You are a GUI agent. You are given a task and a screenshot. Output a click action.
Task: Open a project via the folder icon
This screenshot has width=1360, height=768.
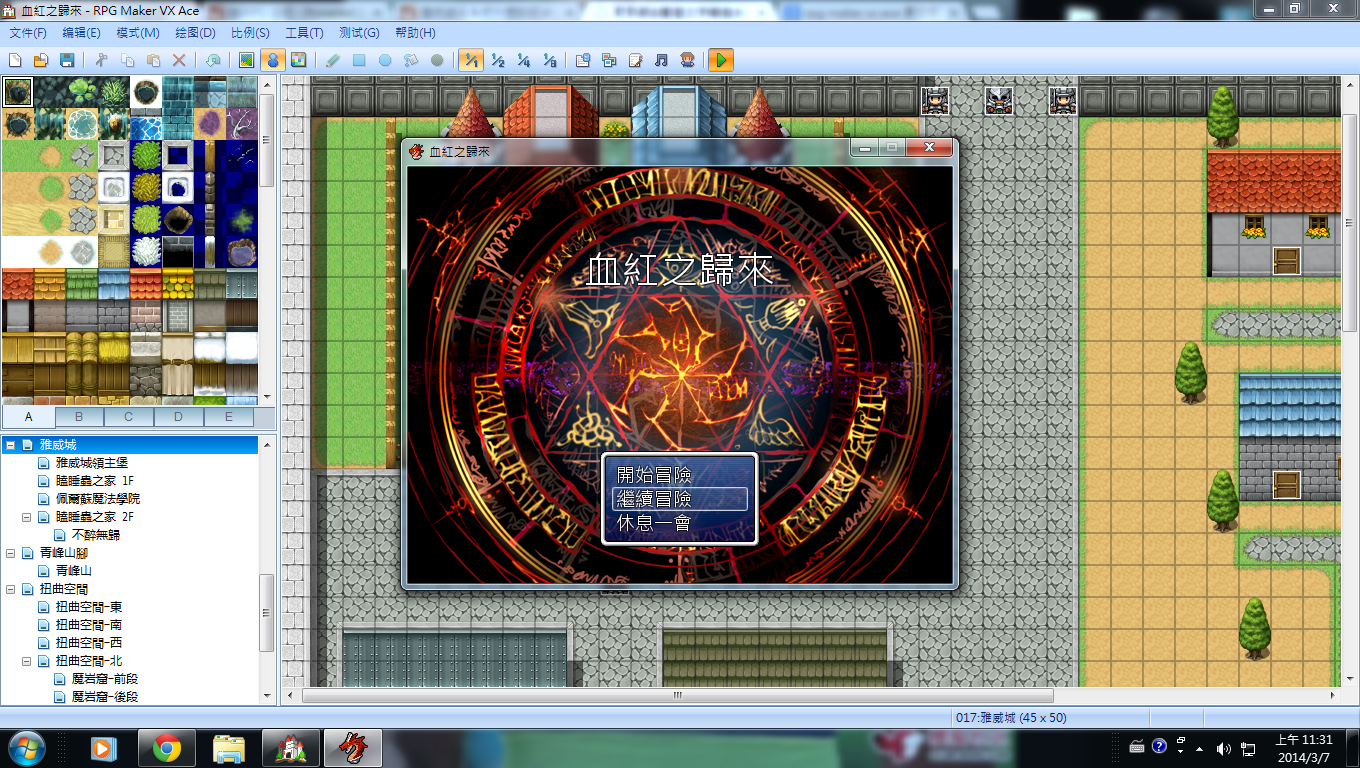(41, 60)
